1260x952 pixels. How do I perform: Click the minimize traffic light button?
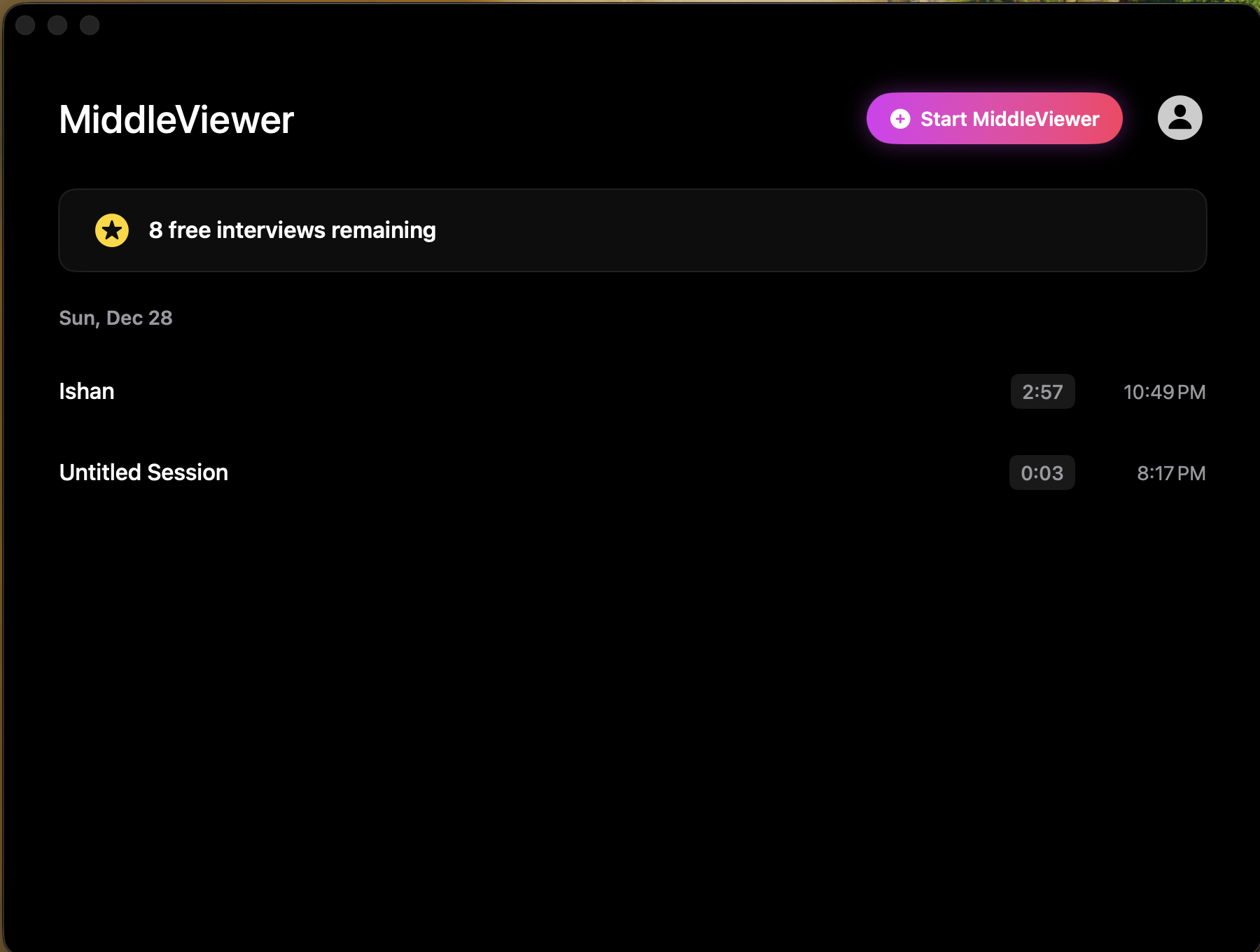tap(59, 26)
